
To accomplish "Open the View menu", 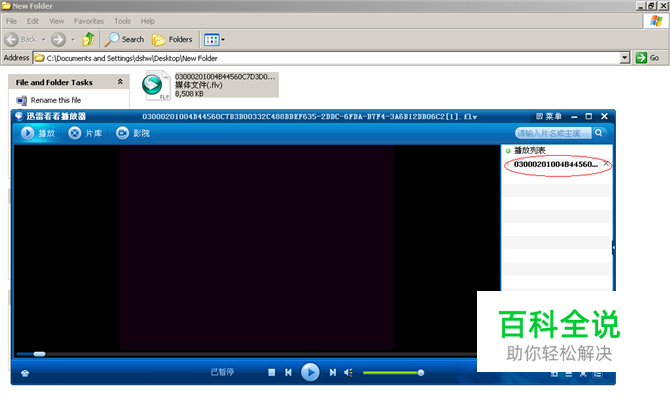I will [56, 21].
